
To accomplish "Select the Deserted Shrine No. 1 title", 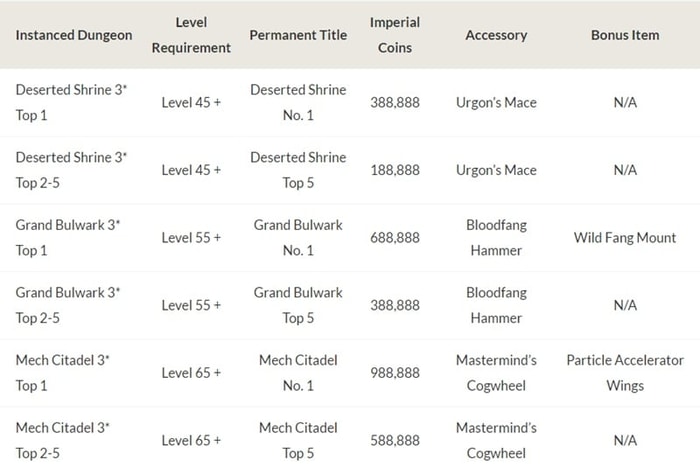I will 298,102.
